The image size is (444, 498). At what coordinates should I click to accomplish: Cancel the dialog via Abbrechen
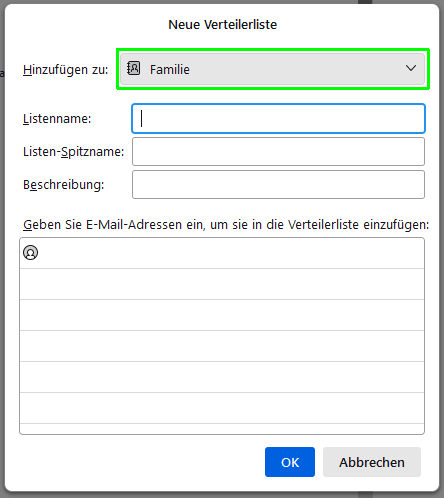point(372,462)
